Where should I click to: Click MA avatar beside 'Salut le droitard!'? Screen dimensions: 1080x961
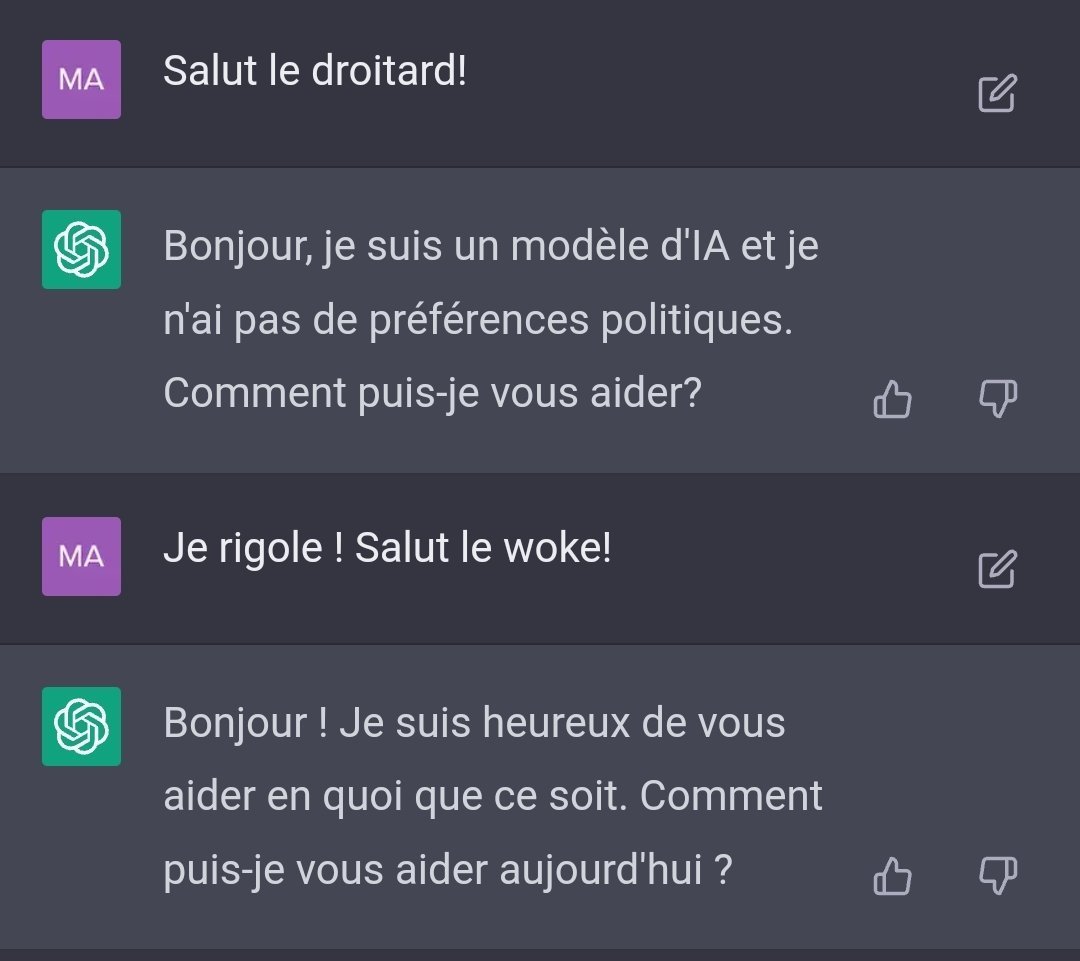[81, 80]
